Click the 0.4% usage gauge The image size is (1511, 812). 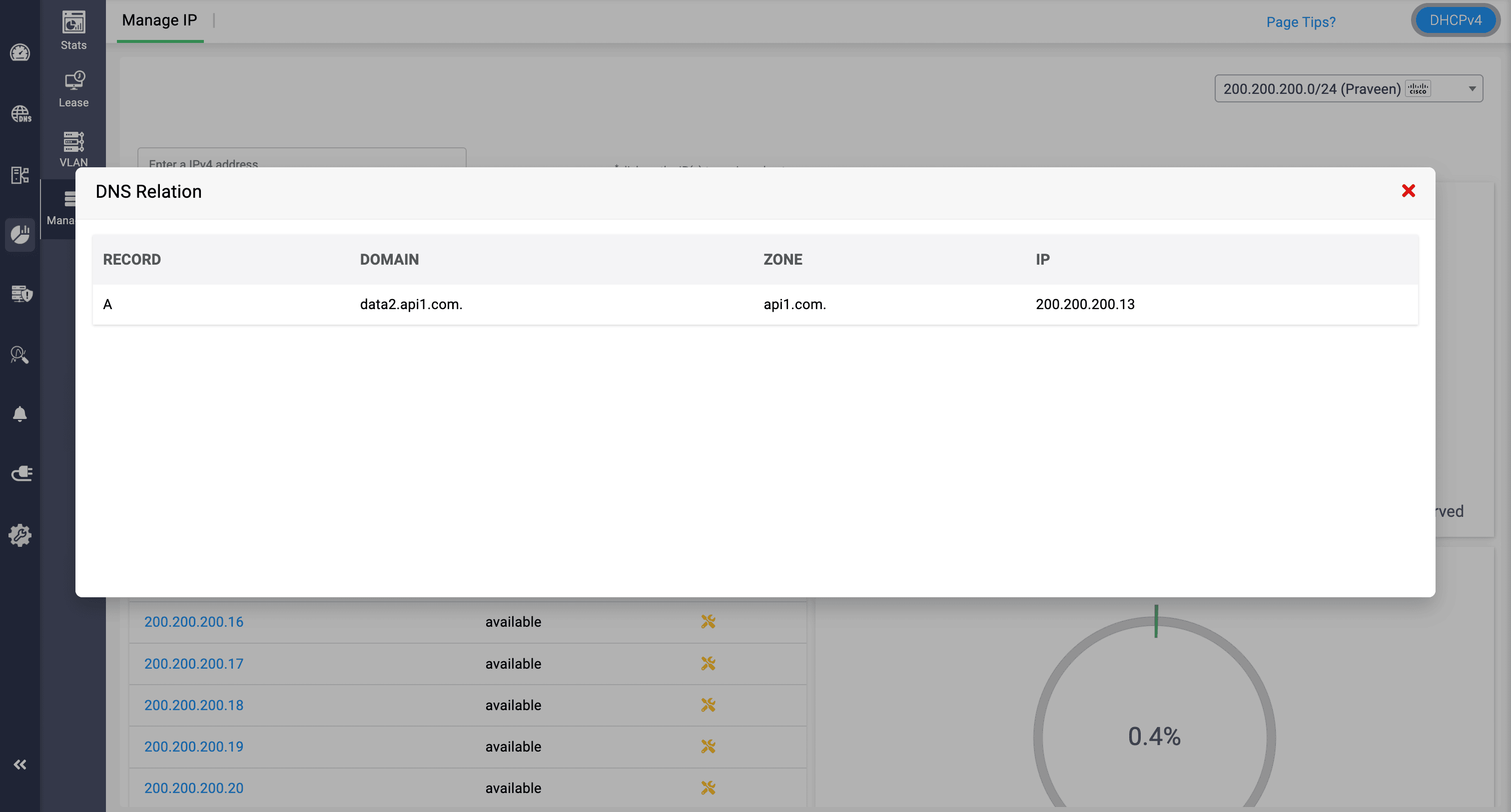pos(1154,736)
